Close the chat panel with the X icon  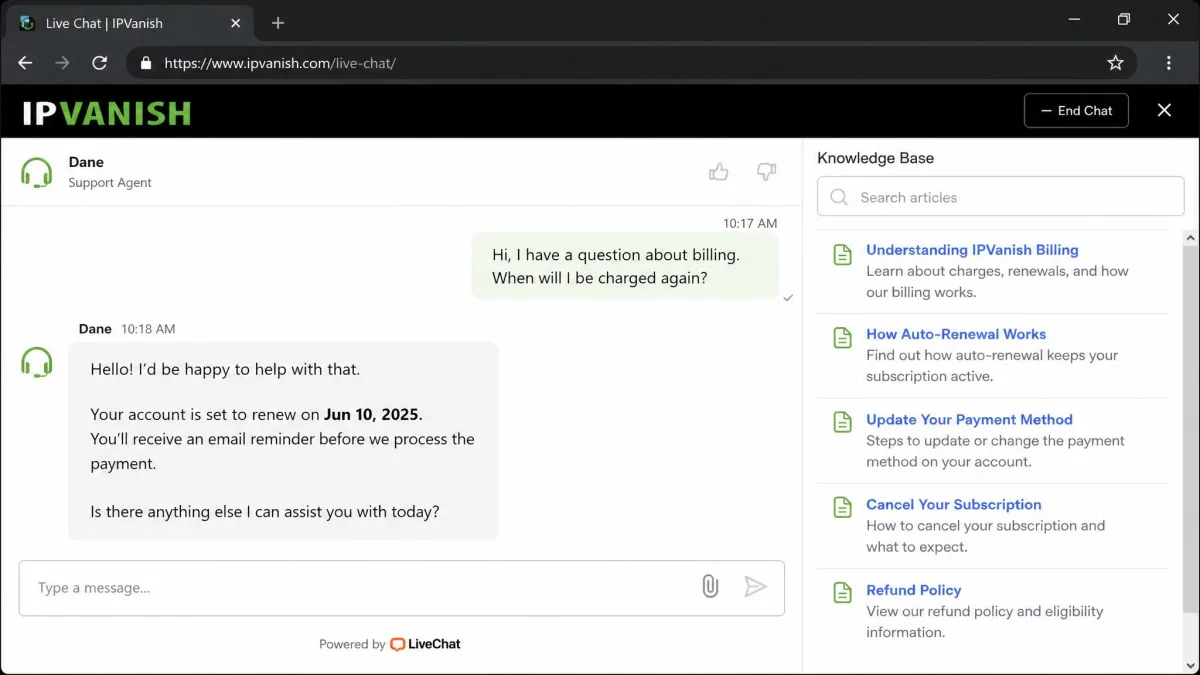[1164, 110]
